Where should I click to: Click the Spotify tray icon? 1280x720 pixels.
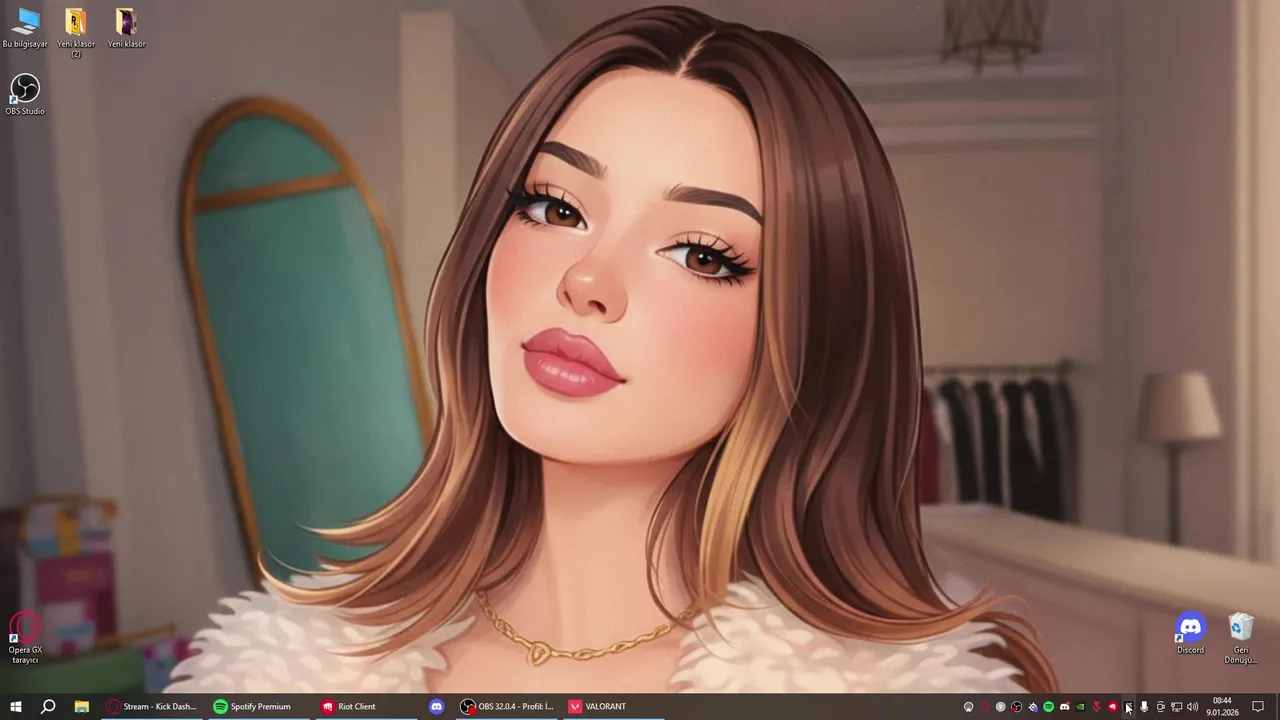point(1048,707)
